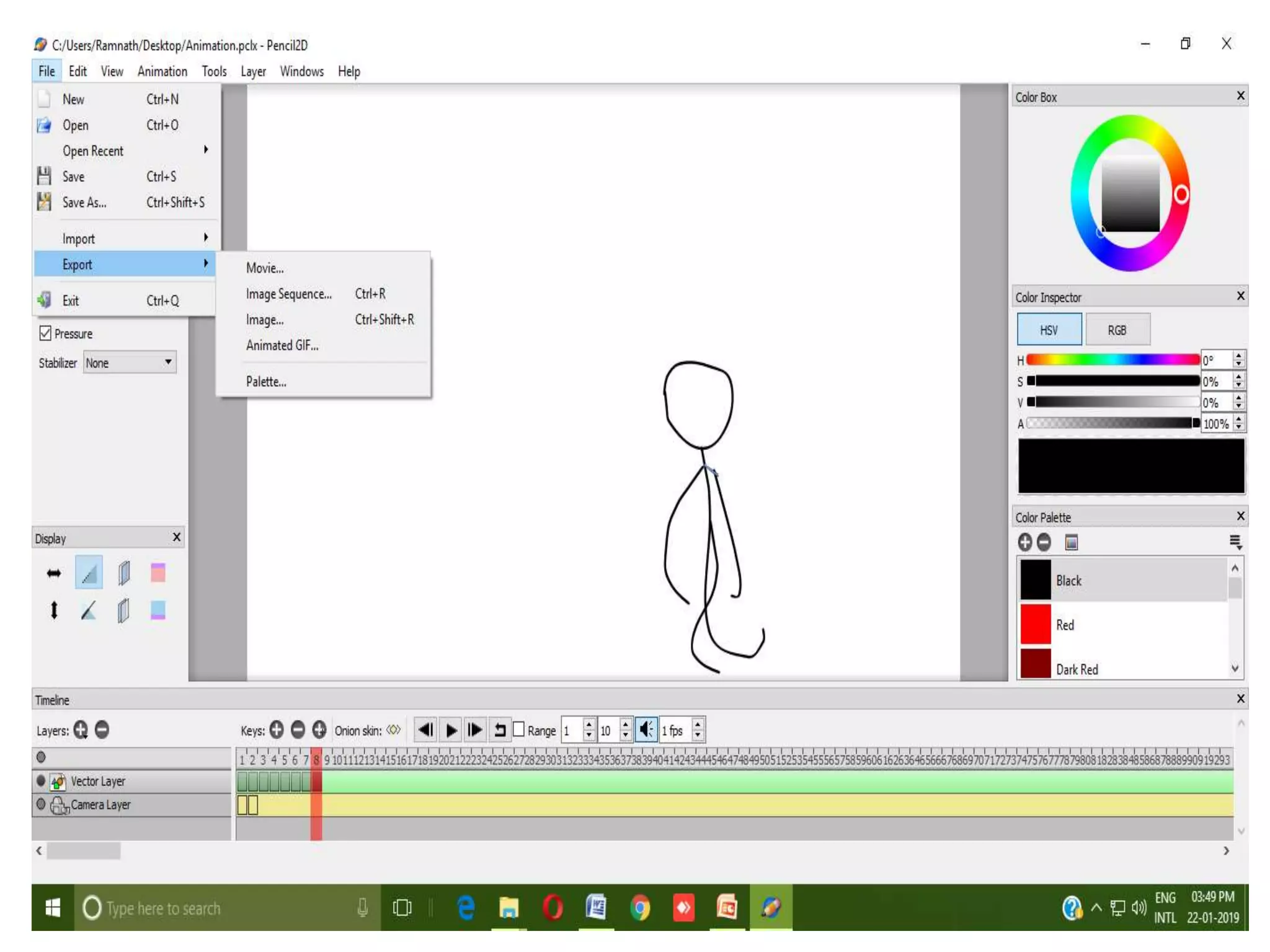Toggle outlines display icon

pyautogui.click(x=89, y=610)
